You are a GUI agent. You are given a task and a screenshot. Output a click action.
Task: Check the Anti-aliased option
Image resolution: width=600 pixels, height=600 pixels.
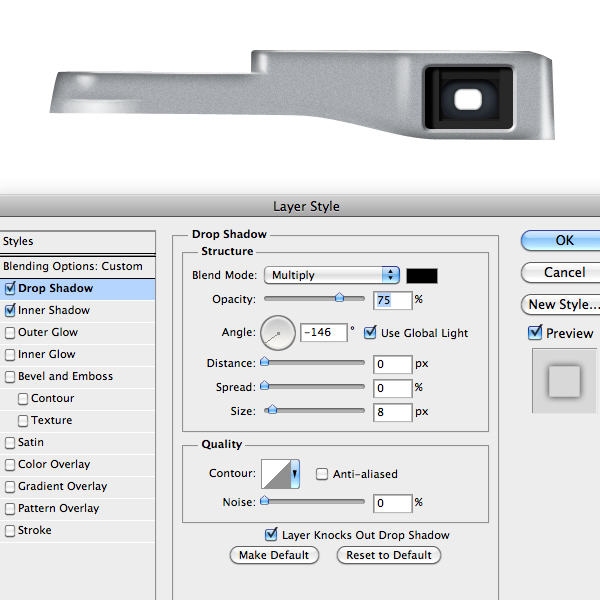[x=322, y=474]
